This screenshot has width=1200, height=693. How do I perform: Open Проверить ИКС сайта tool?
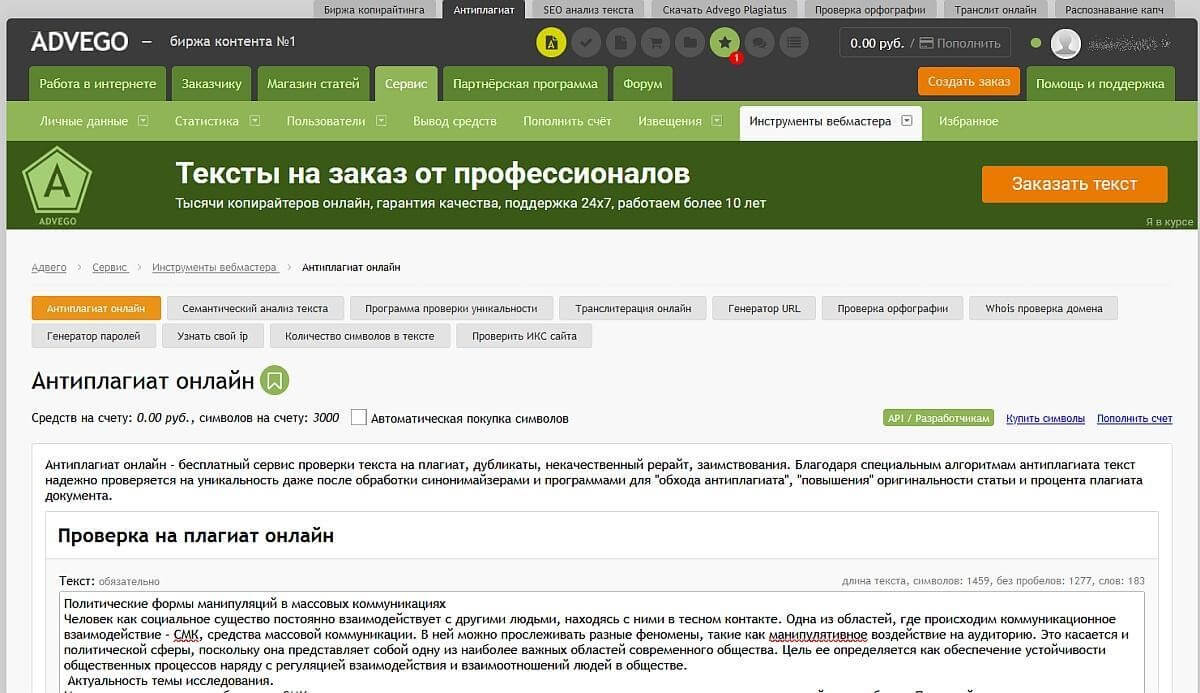524,336
